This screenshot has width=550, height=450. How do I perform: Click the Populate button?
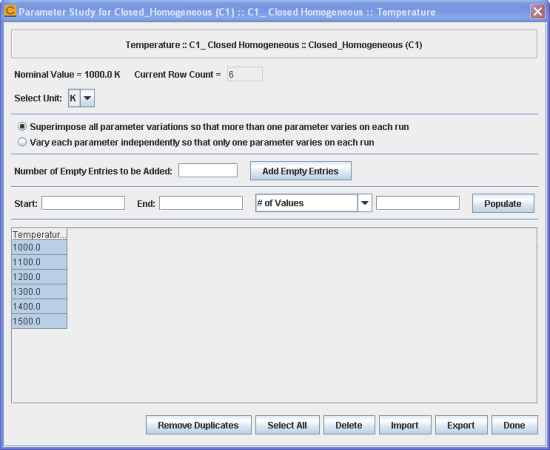point(503,203)
